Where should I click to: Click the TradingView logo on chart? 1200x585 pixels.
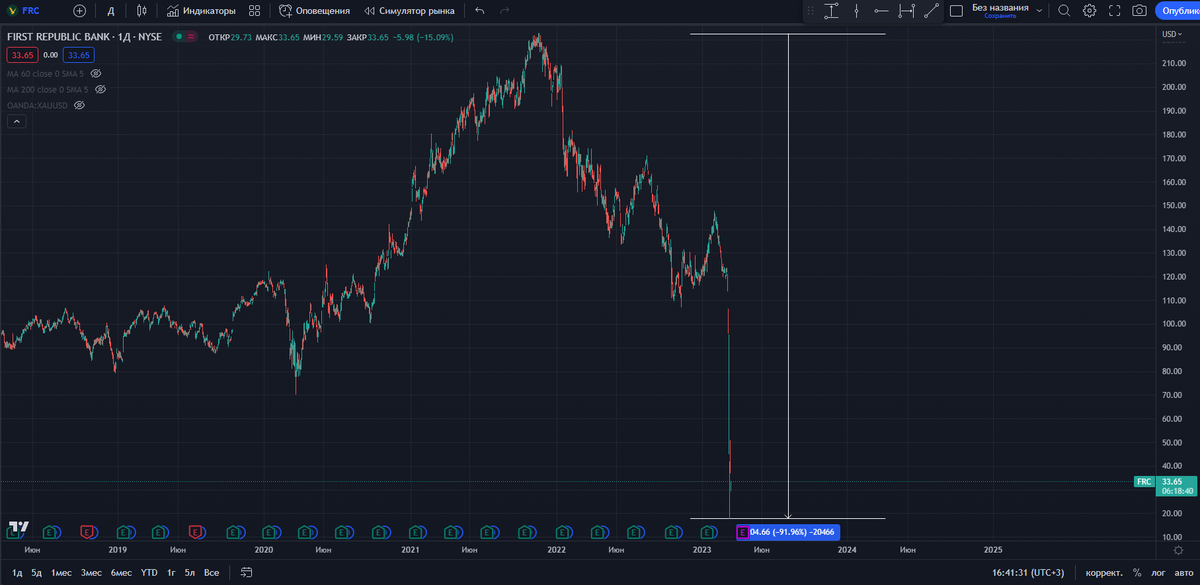click(18, 526)
